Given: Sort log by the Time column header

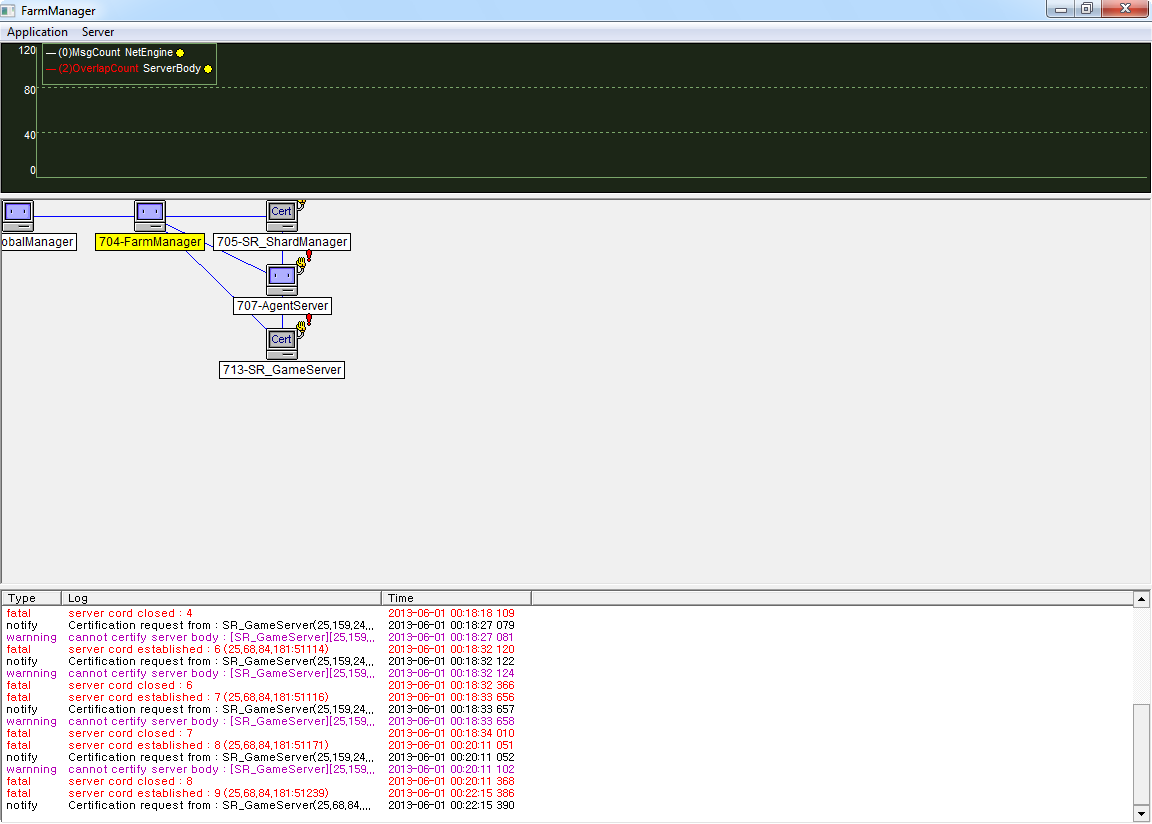Looking at the screenshot, I should [x=455, y=598].
